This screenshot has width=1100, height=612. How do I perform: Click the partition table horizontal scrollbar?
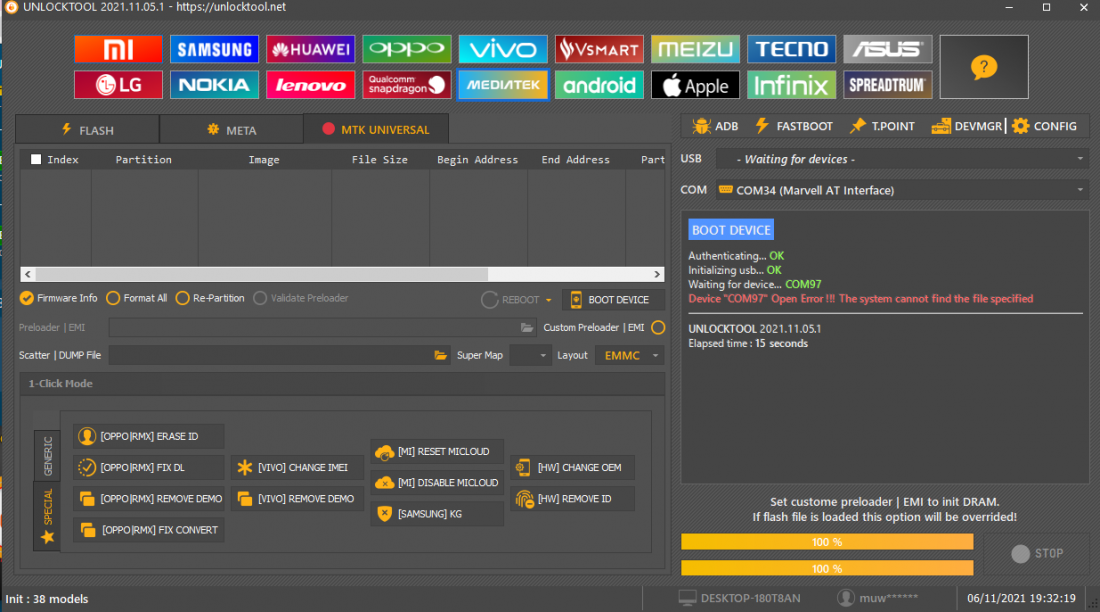342,274
